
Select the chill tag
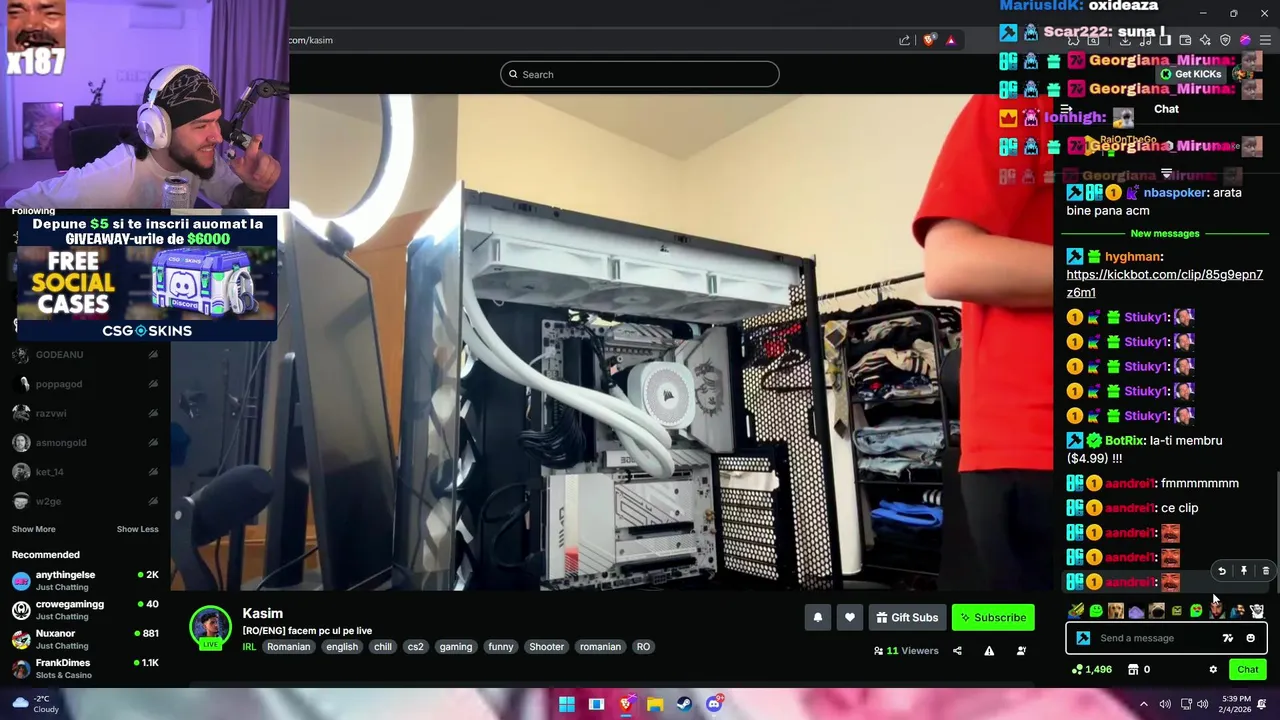(x=383, y=647)
